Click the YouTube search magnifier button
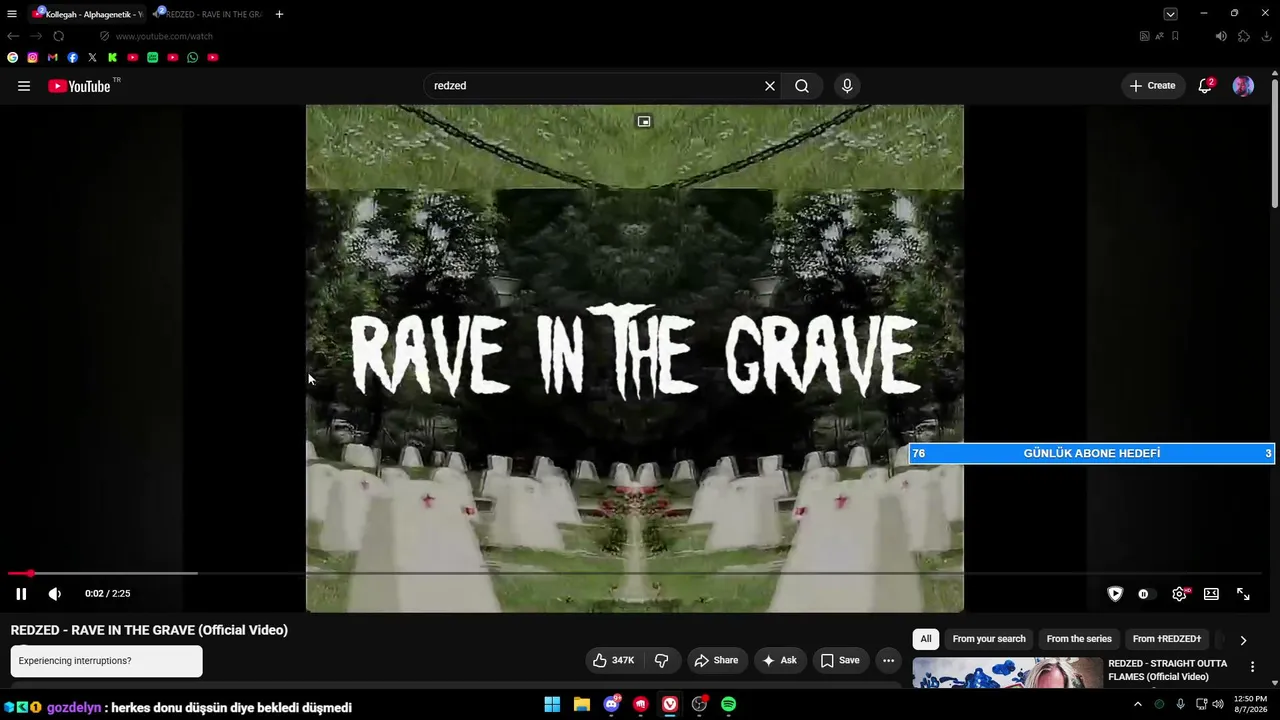 (x=802, y=86)
